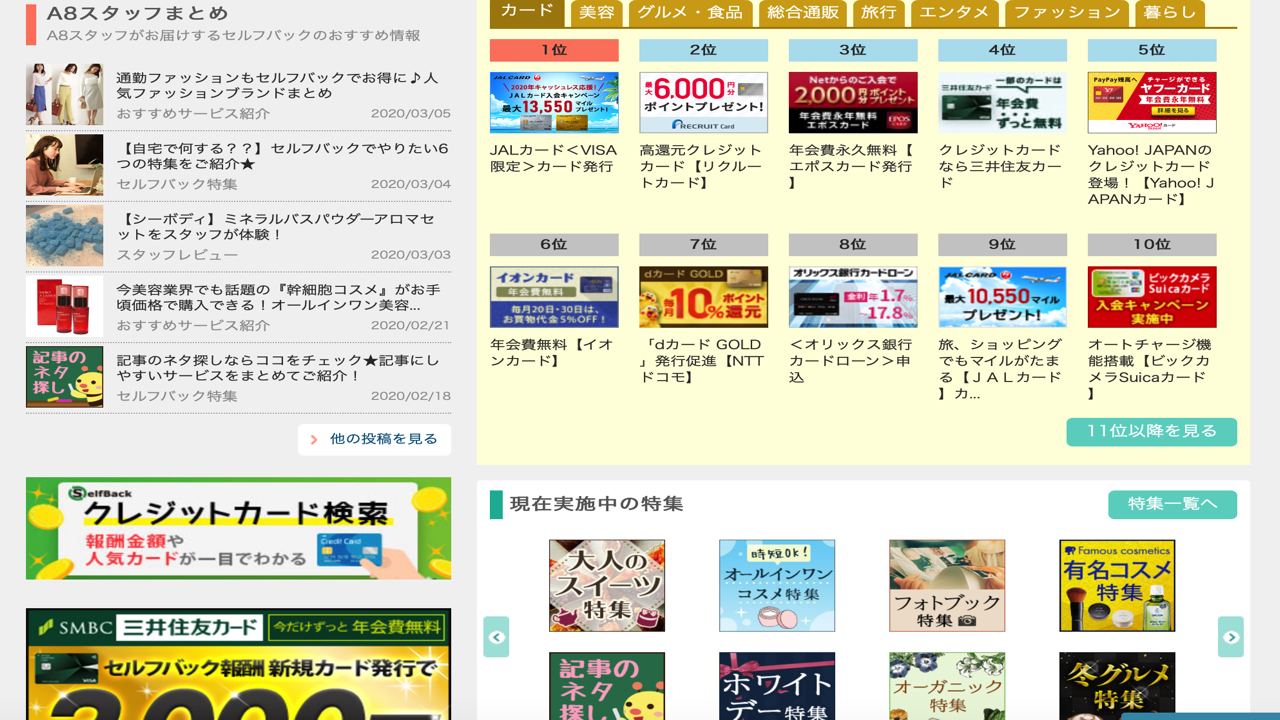This screenshot has width=1280, height=720.
Task: Open the 有名コスメ特集 banner
Action: coord(1117,586)
